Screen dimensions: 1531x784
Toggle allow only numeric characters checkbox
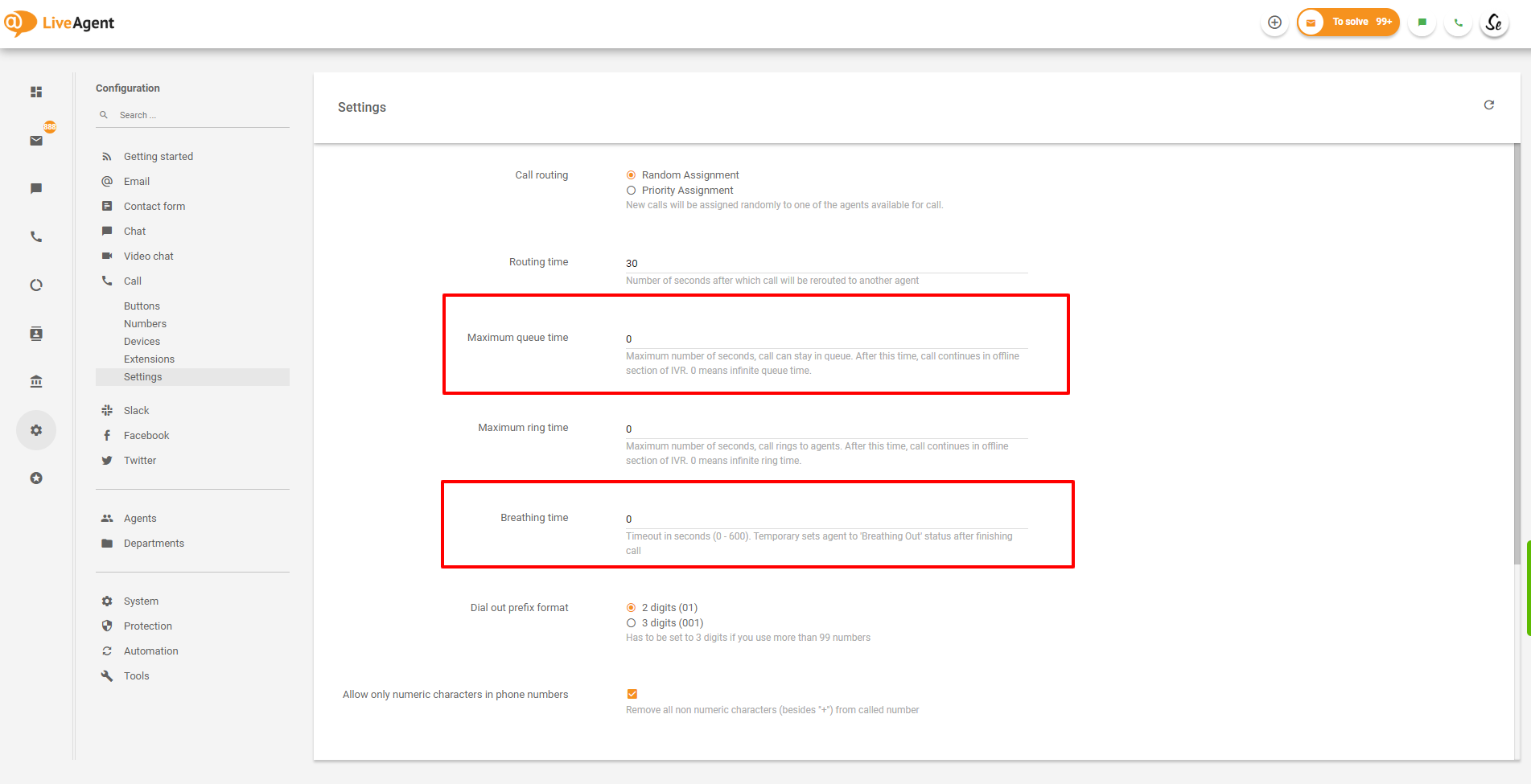point(632,694)
